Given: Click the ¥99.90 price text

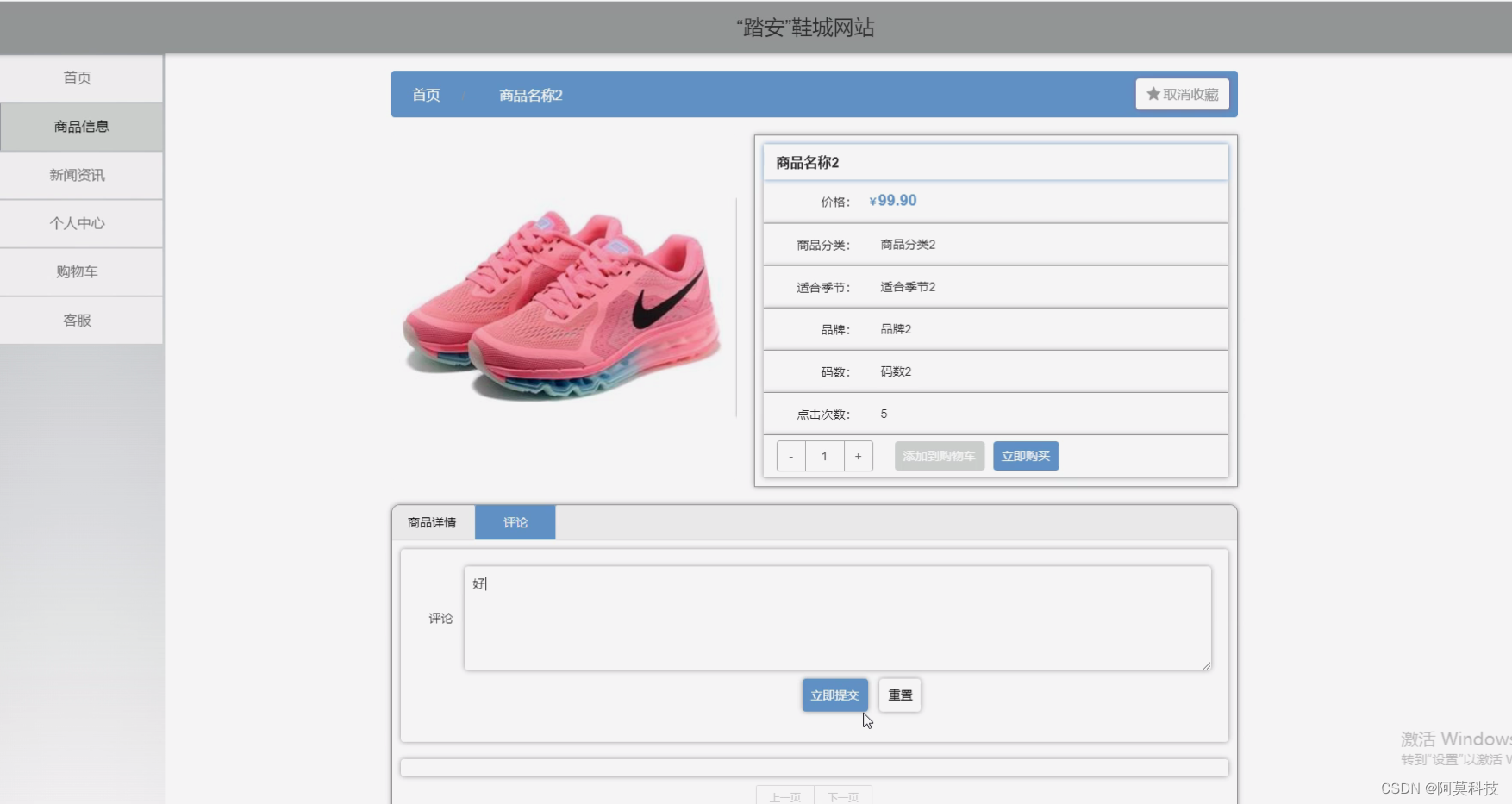Looking at the screenshot, I should [x=893, y=201].
